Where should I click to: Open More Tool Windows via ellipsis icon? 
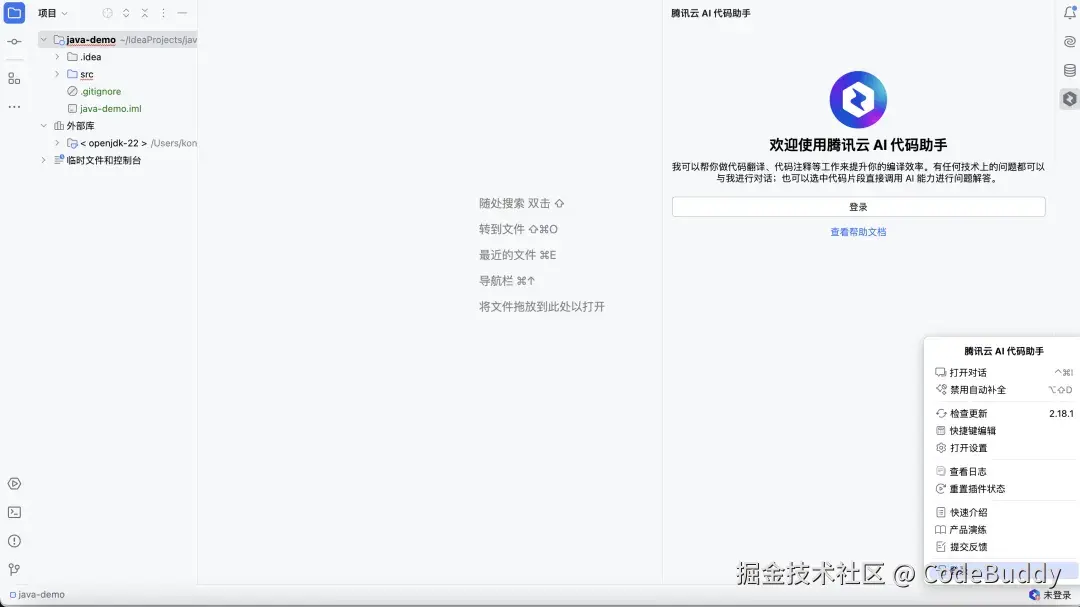14,107
